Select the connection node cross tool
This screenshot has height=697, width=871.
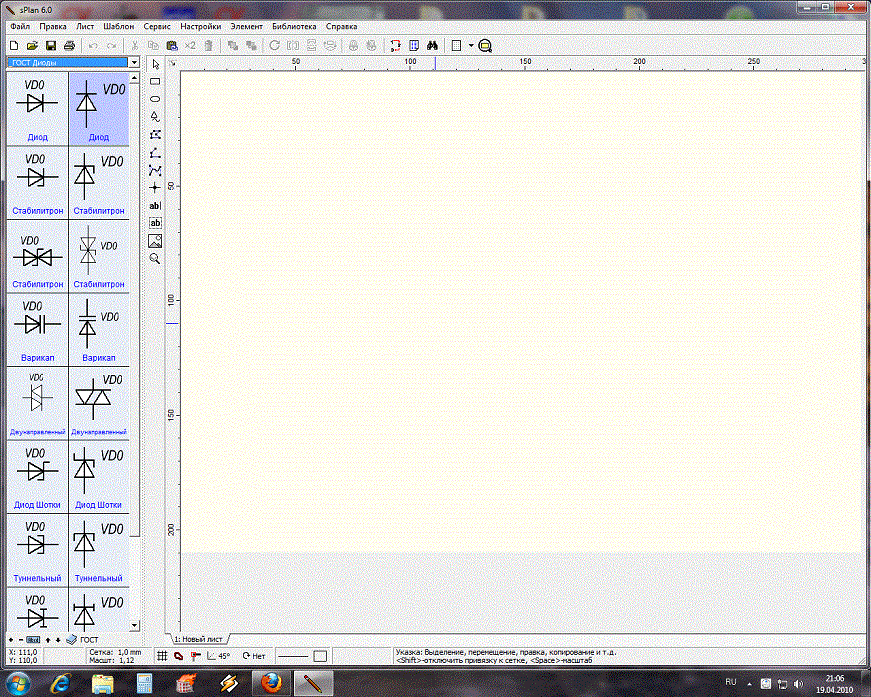pyautogui.click(x=155, y=187)
